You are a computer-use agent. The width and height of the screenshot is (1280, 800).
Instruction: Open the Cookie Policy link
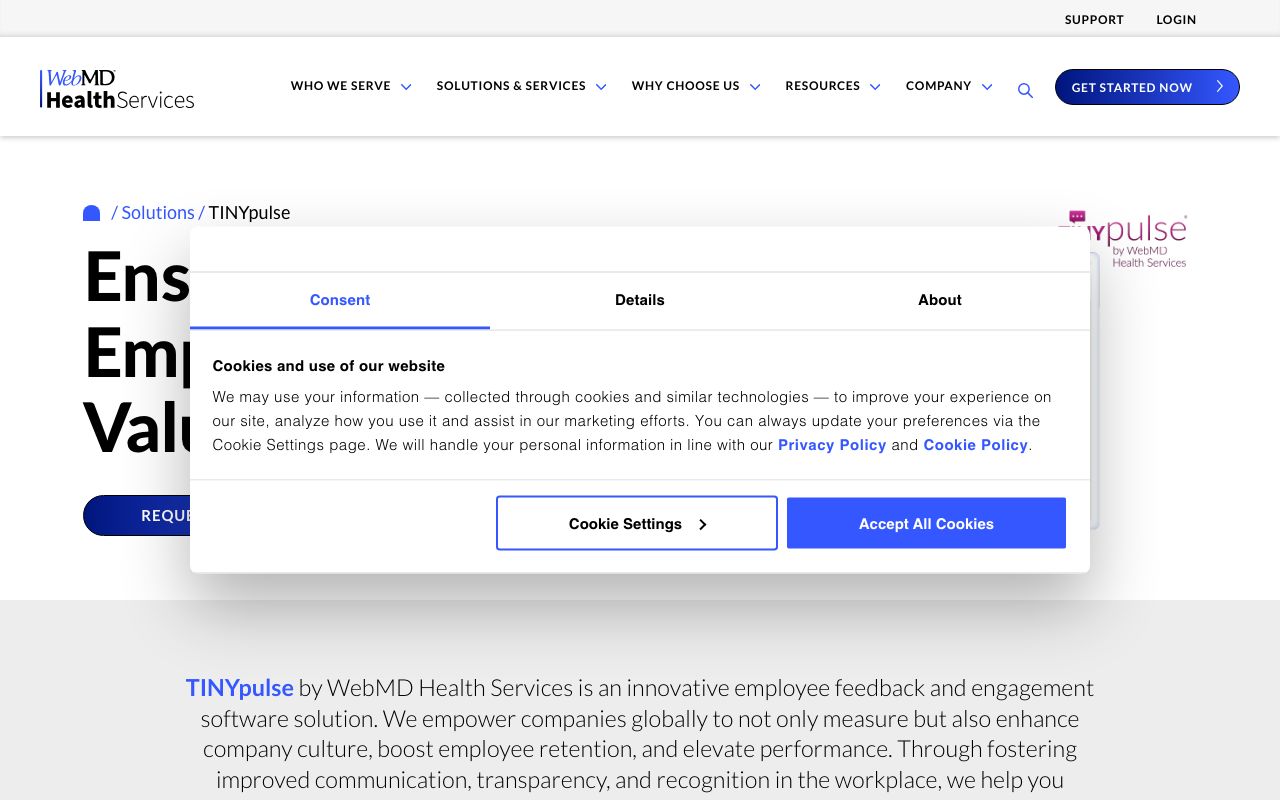pyautogui.click(x=976, y=445)
